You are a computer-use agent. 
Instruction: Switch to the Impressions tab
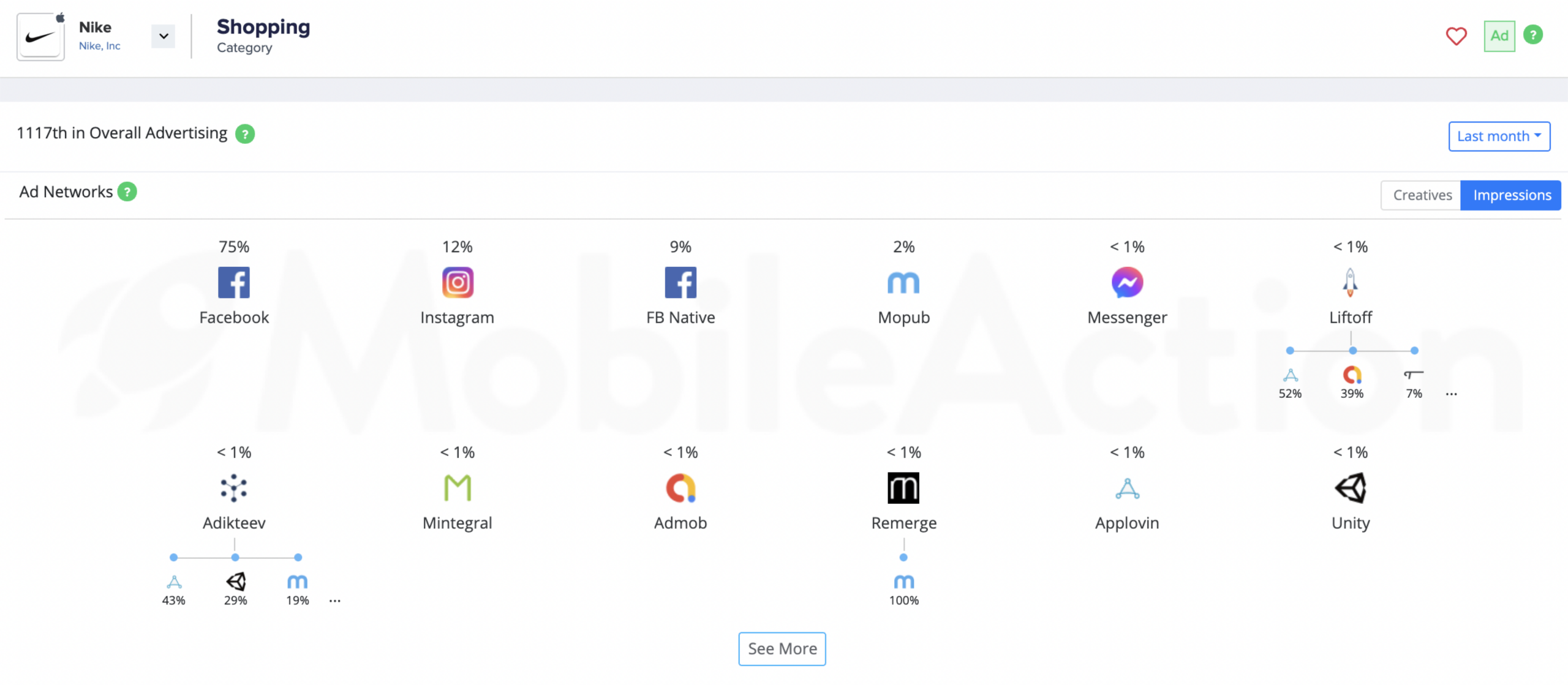coord(1512,195)
